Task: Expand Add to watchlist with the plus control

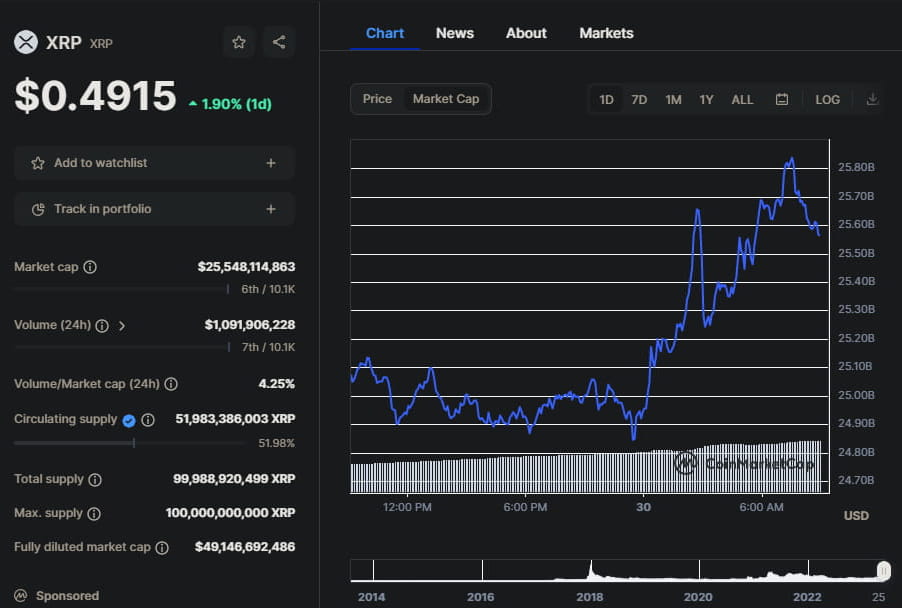Action: point(270,162)
